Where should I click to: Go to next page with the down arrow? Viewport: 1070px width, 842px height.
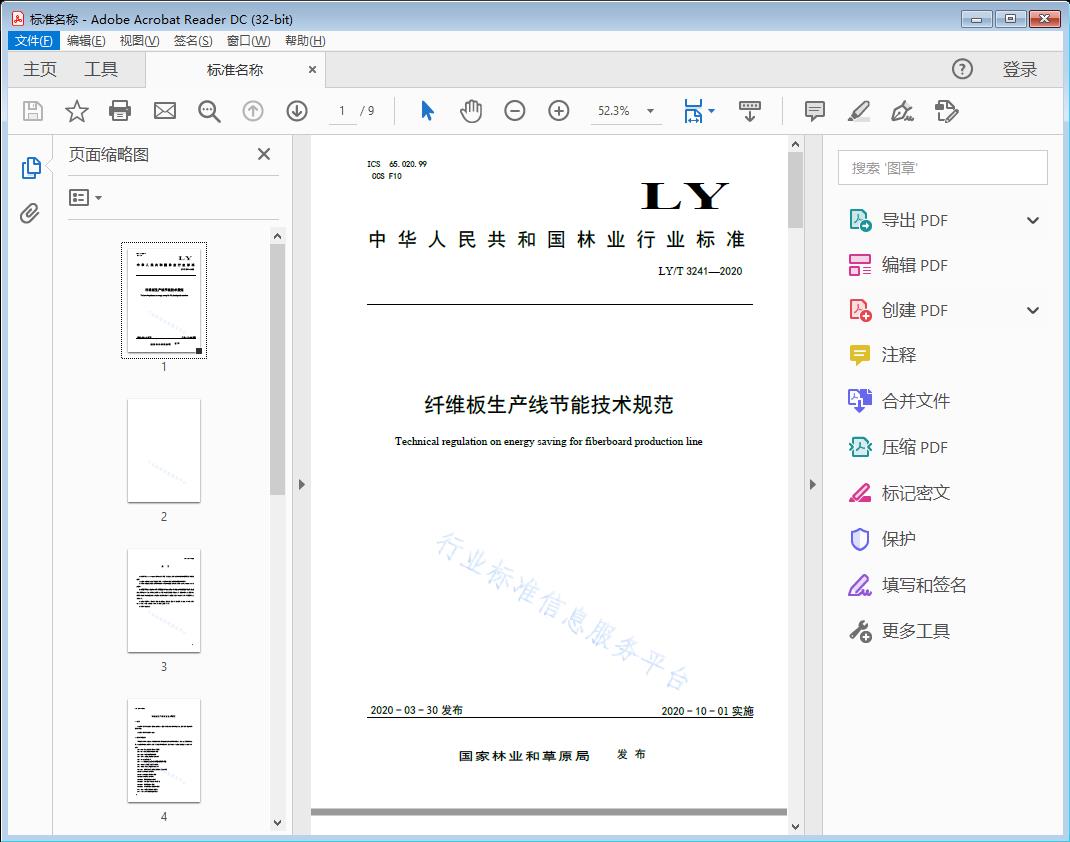coord(297,111)
